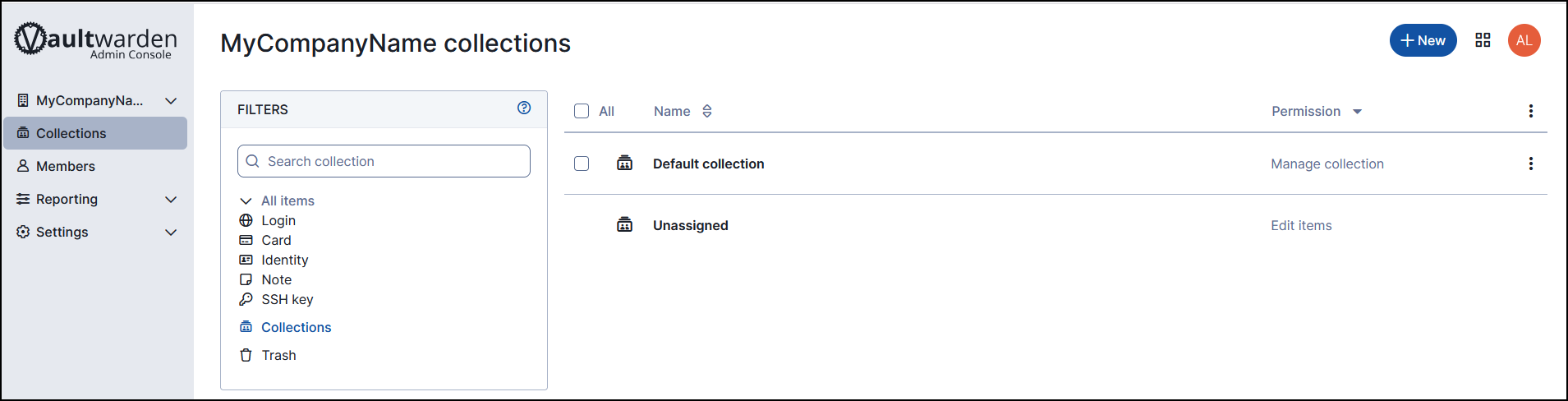Go to Members in the sidebar
The width and height of the screenshot is (1568, 401).
66,166
